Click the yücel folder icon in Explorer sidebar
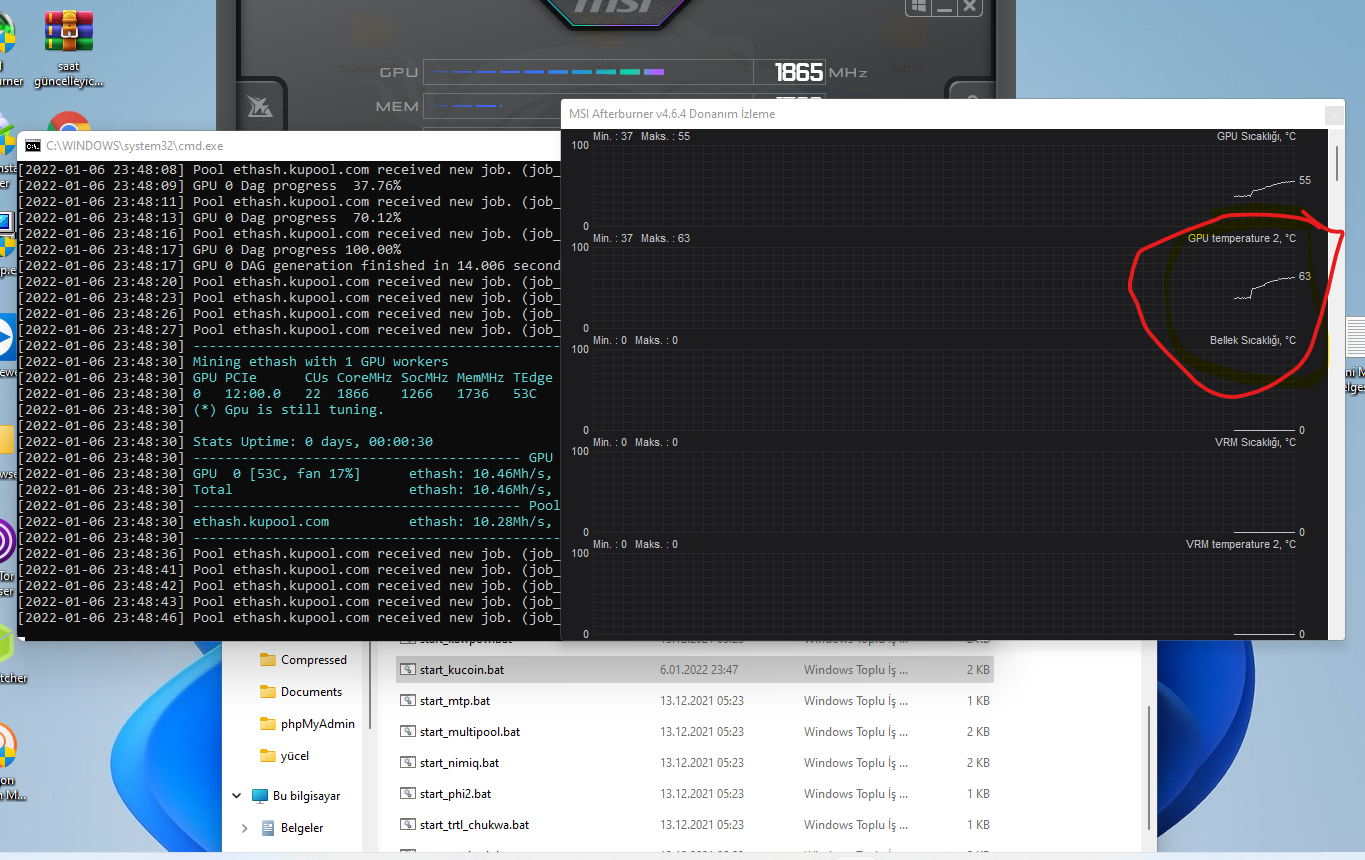The image size is (1365, 860). [267, 756]
